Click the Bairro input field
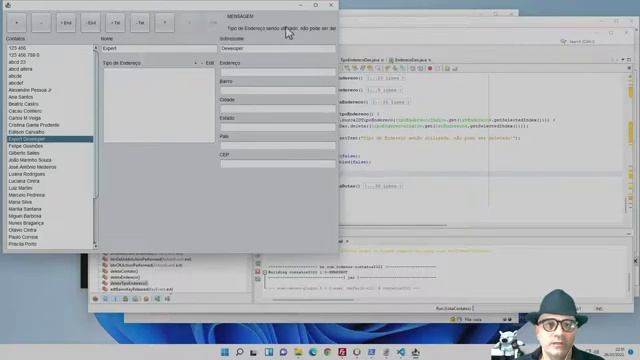The image size is (640, 360). point(278,91)
